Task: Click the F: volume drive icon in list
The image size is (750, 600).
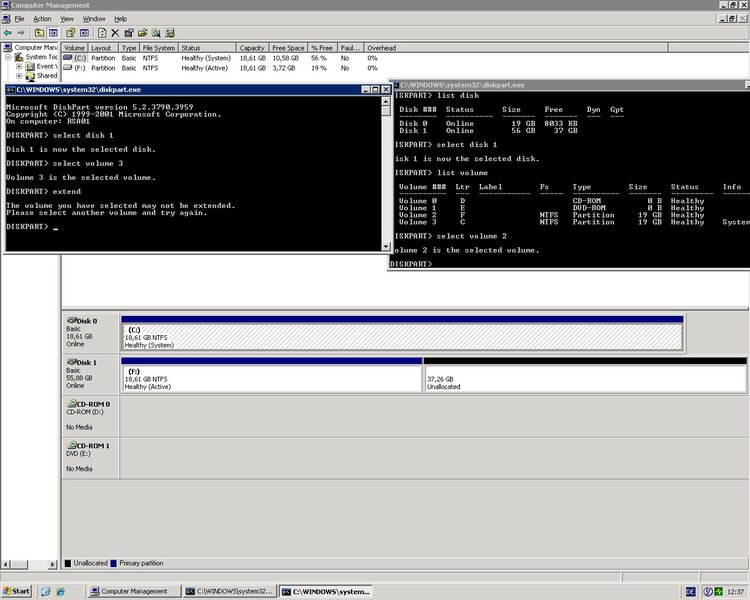Action: [x=68, y=68]
